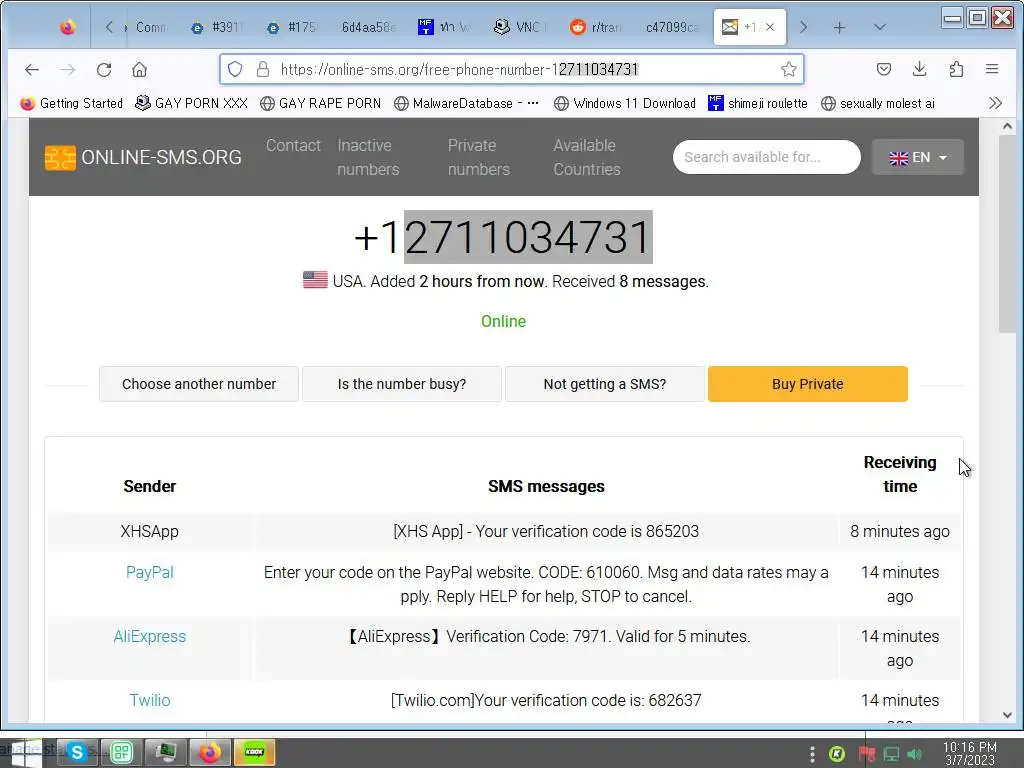Open the EN language dropdown
1024x768 pixels.
click(x=918, y=157)
